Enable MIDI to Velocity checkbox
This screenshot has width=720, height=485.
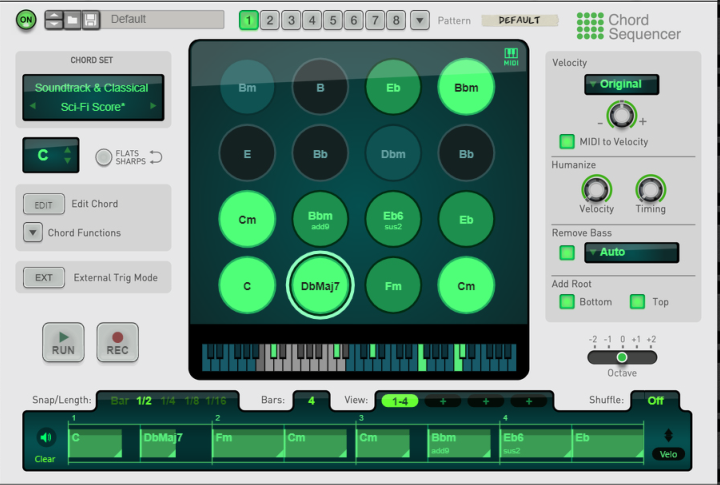coord(567,142)
